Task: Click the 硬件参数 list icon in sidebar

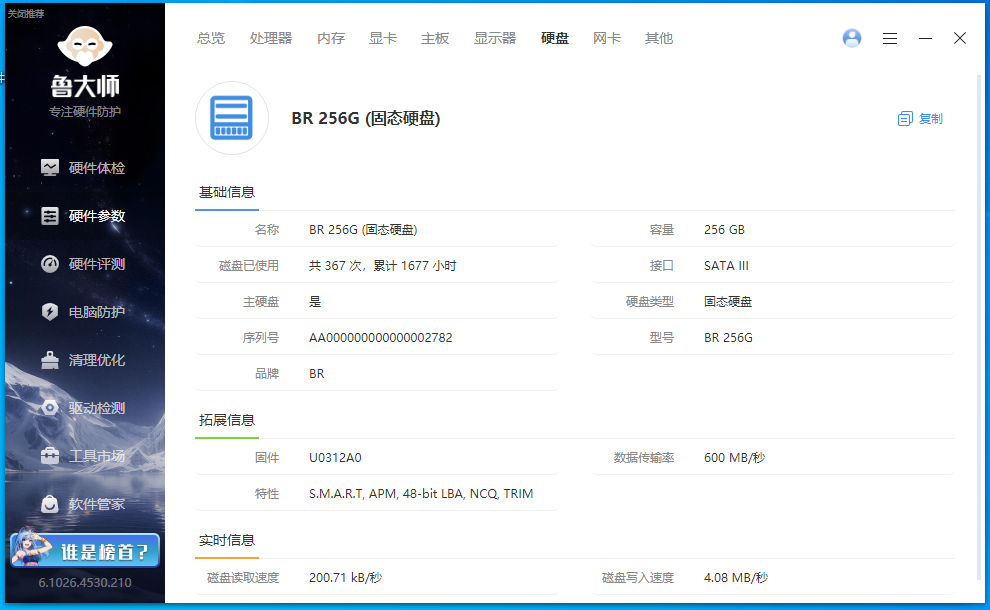Action: pyautogui.click(x=50, y=216)
